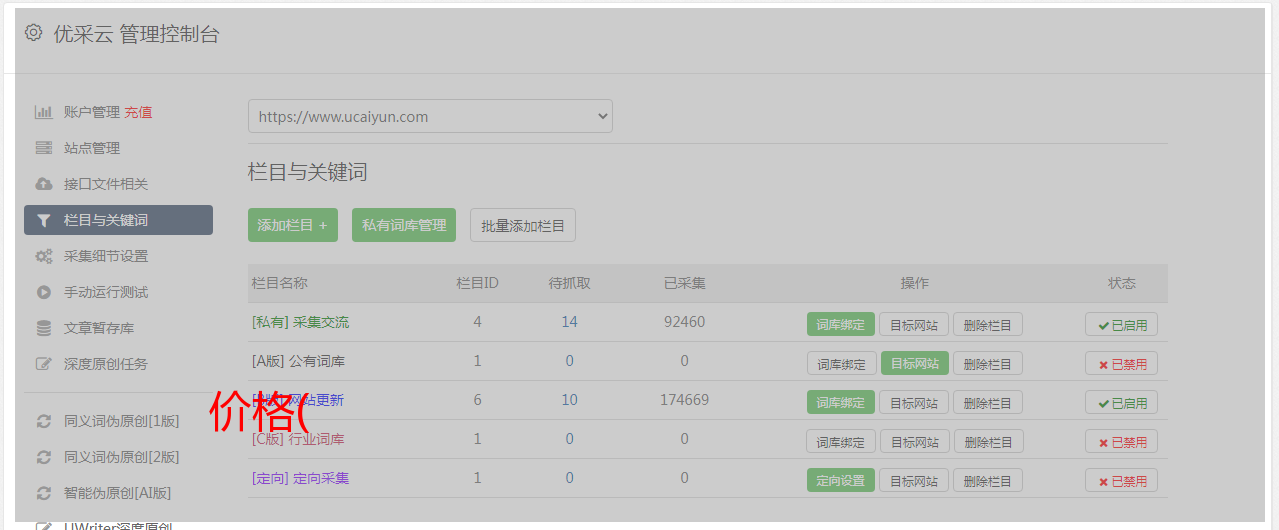
Task: Click the gear icon beside 优采云 管理控制台
Action: tap(33, 33)
